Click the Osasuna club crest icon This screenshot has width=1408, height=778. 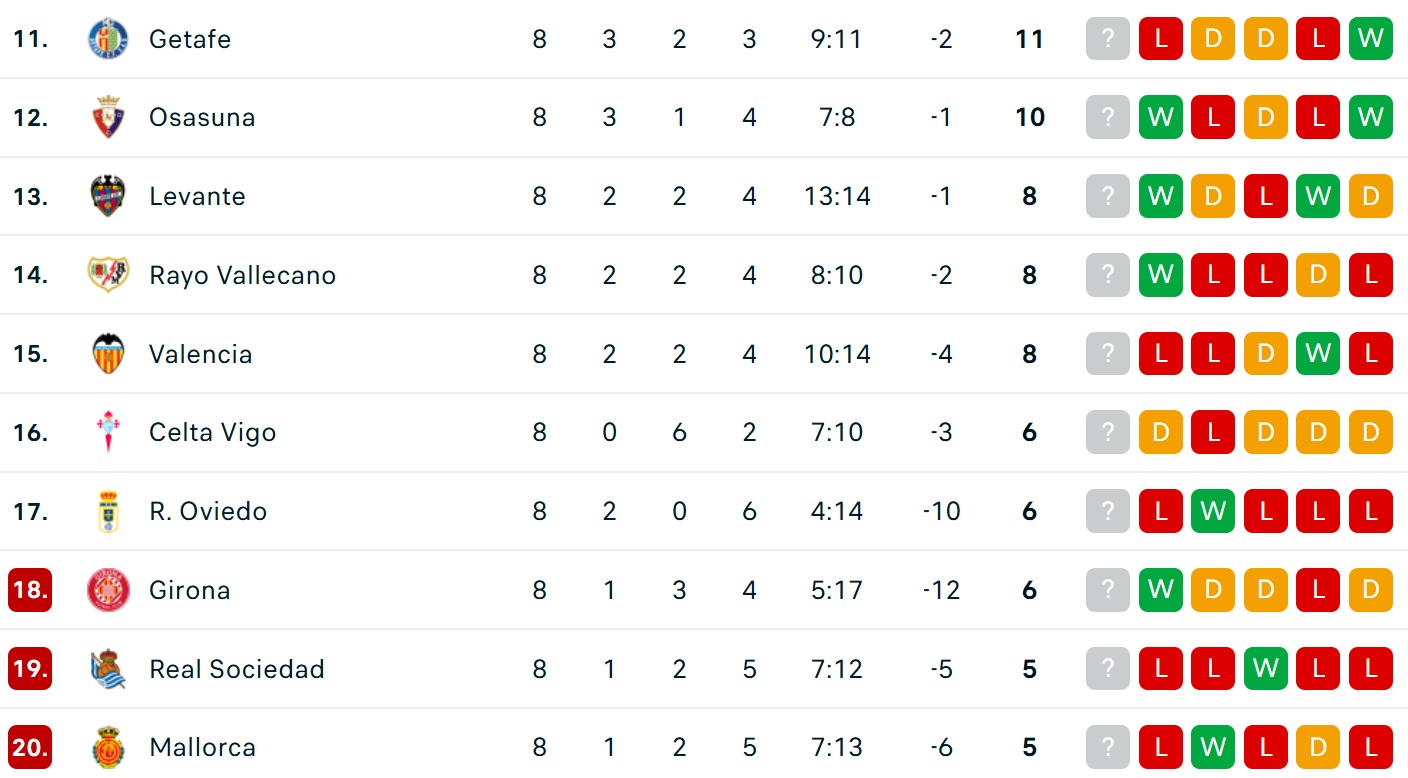click(108, 118)
